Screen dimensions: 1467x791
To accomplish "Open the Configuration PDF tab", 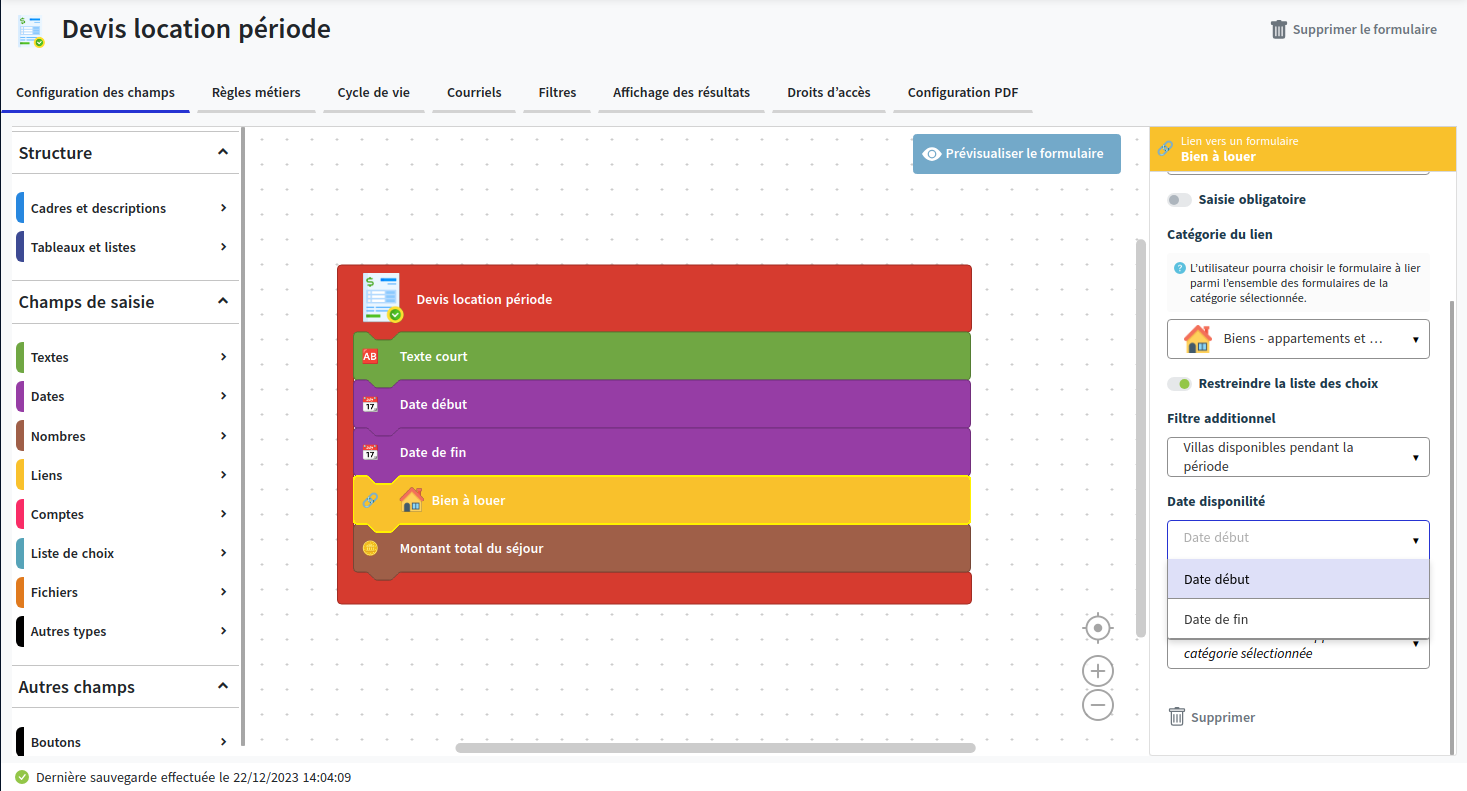I will point(962,93).
